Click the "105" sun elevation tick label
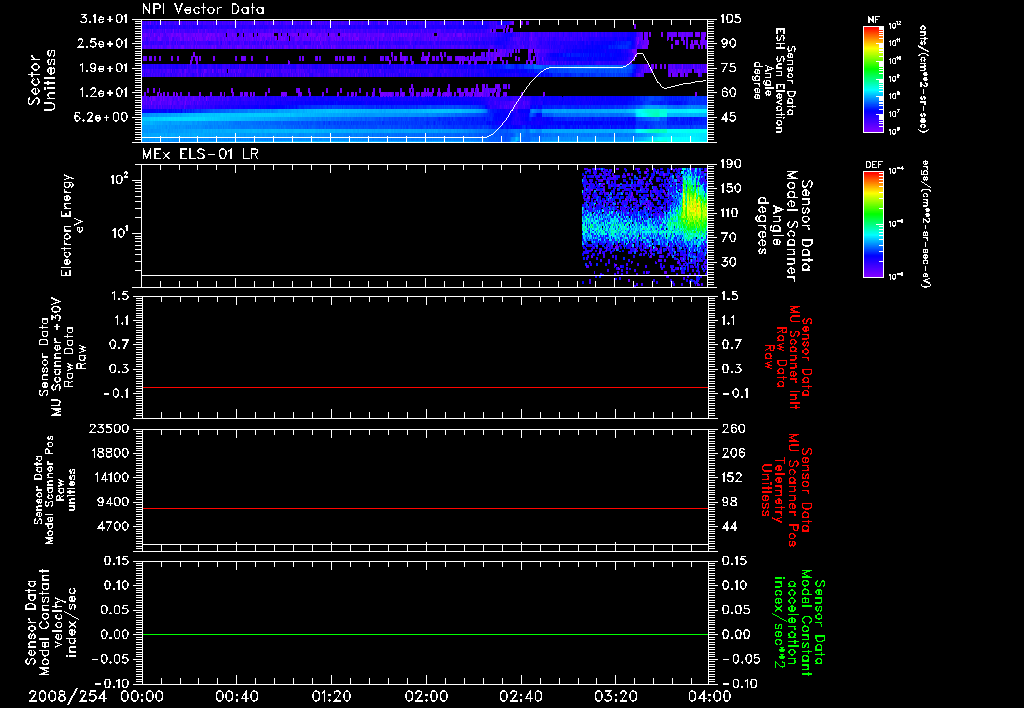 click(731, 19)
